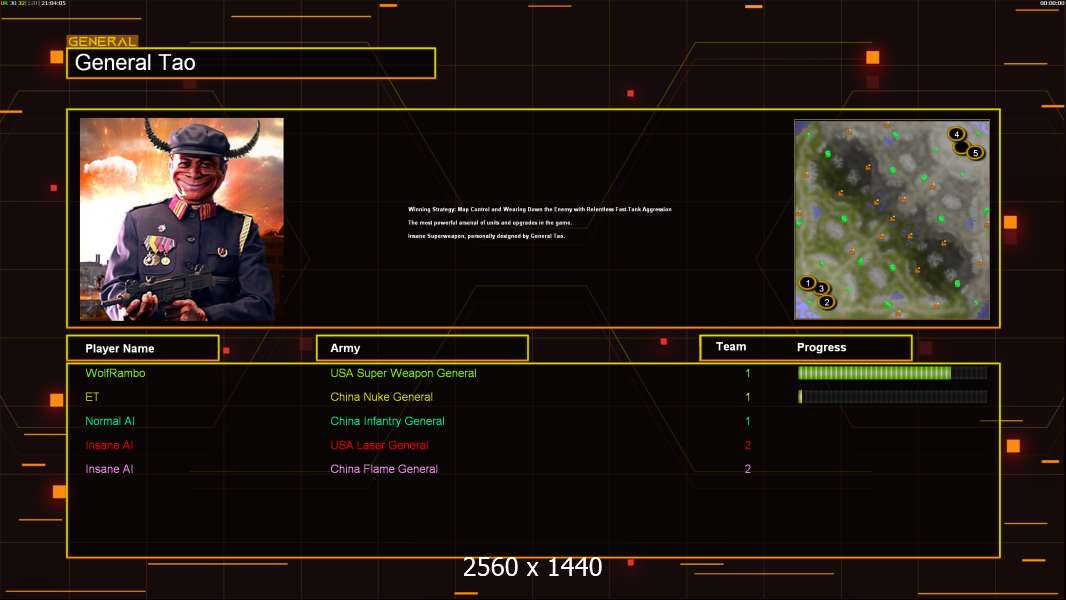
Task: Click team number 2 in China Flame row
Action: (x=748, y=469)
